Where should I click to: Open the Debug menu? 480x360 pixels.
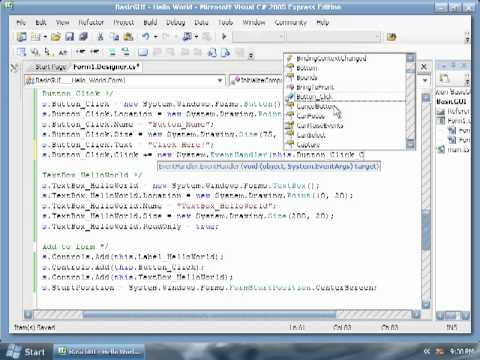(x=175, y=22)
